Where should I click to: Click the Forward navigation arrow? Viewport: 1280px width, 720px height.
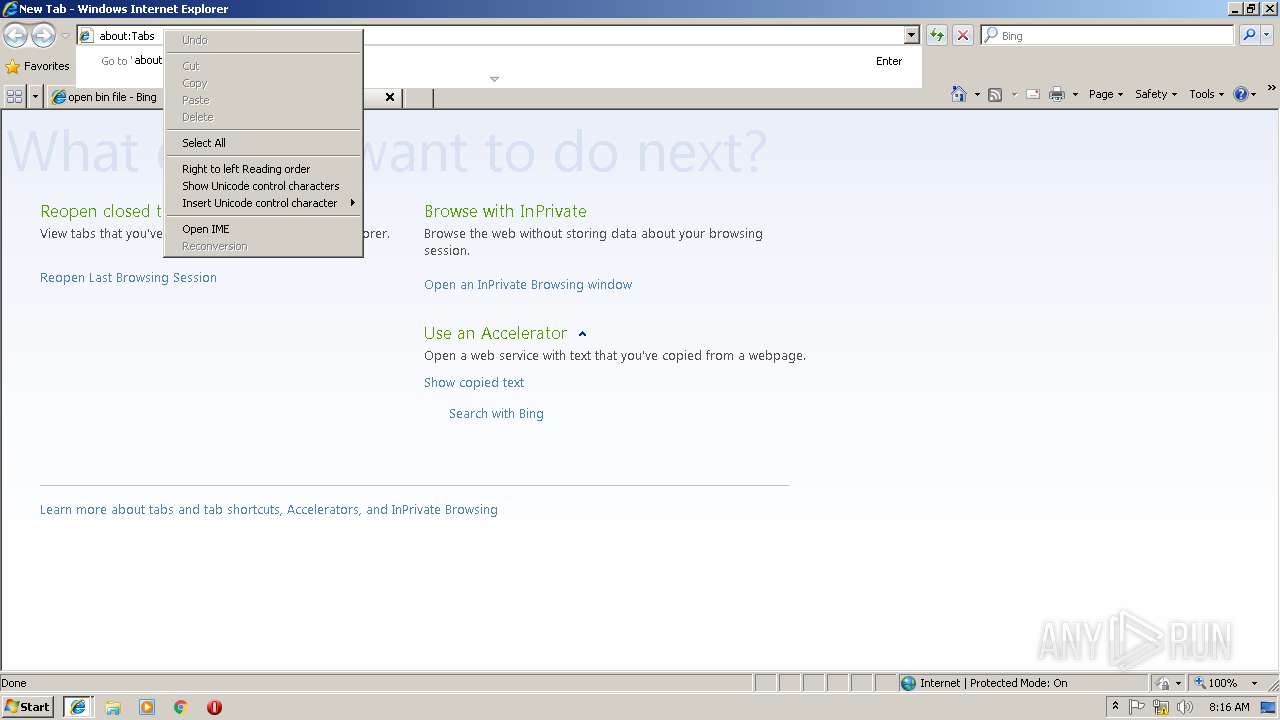[43, 35]
